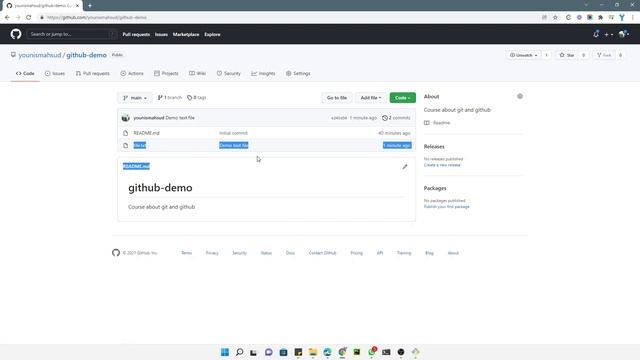Viewport: 640px width, 360px height.
Task: Select the Actions tab
Action: coord(132,73)
